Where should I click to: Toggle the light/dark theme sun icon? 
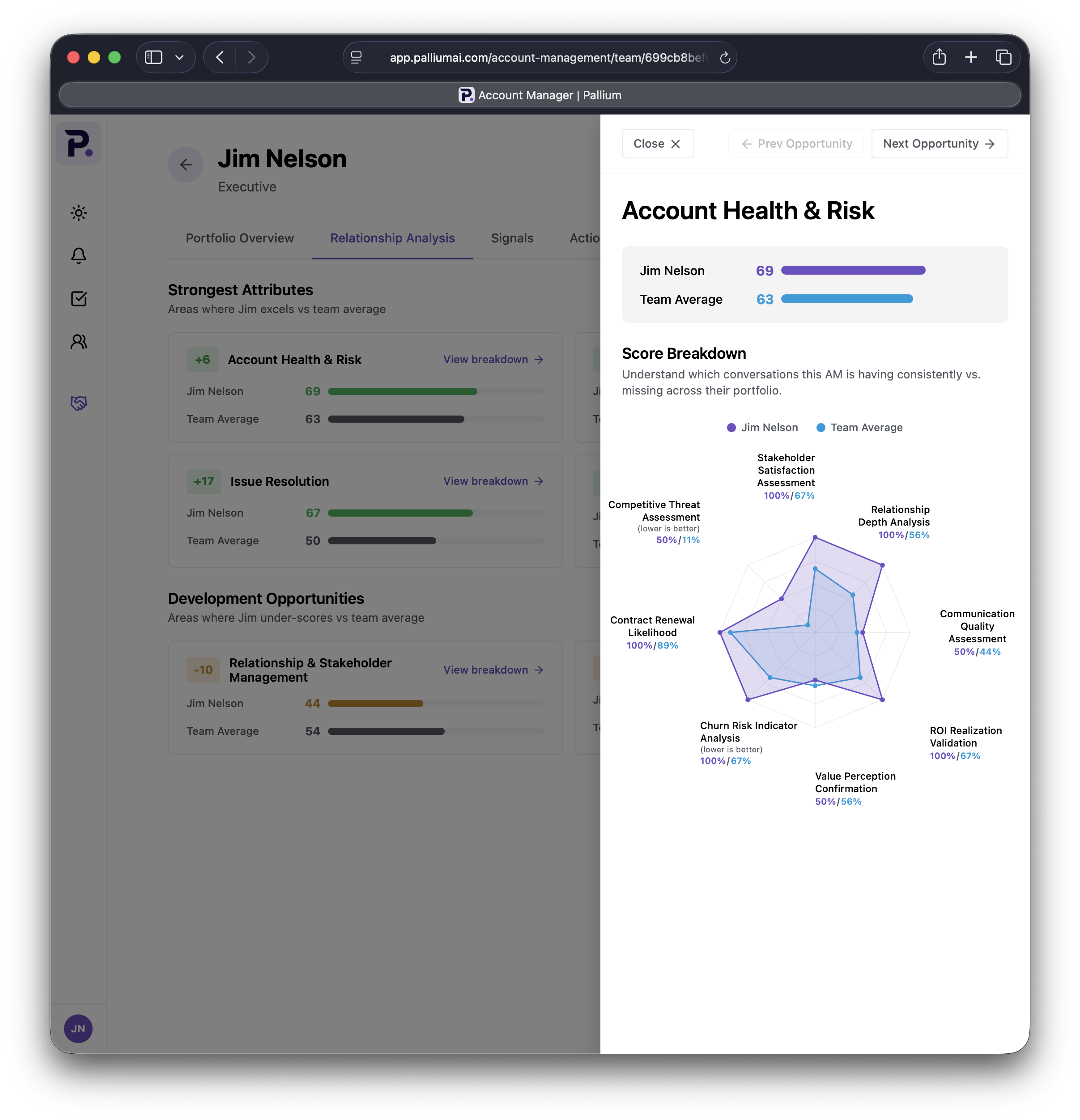pyautogui.click(x=78, y=213)
